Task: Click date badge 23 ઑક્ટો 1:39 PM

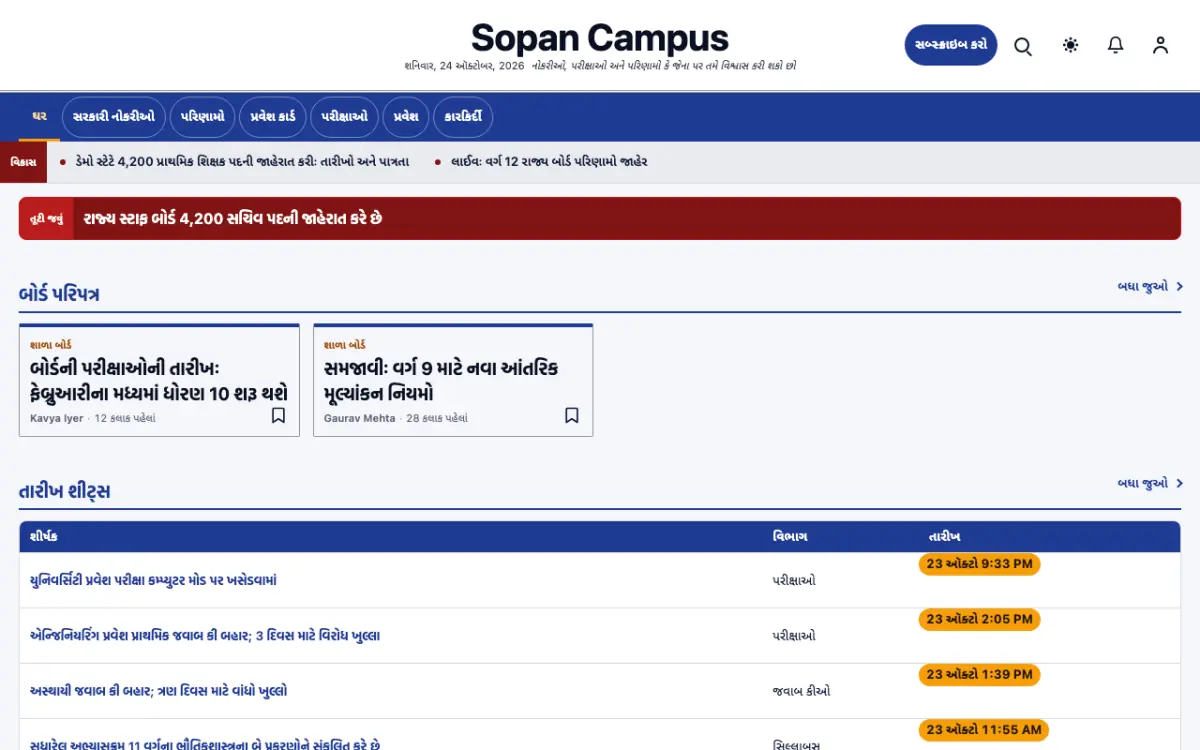Action: coord(980,675)
